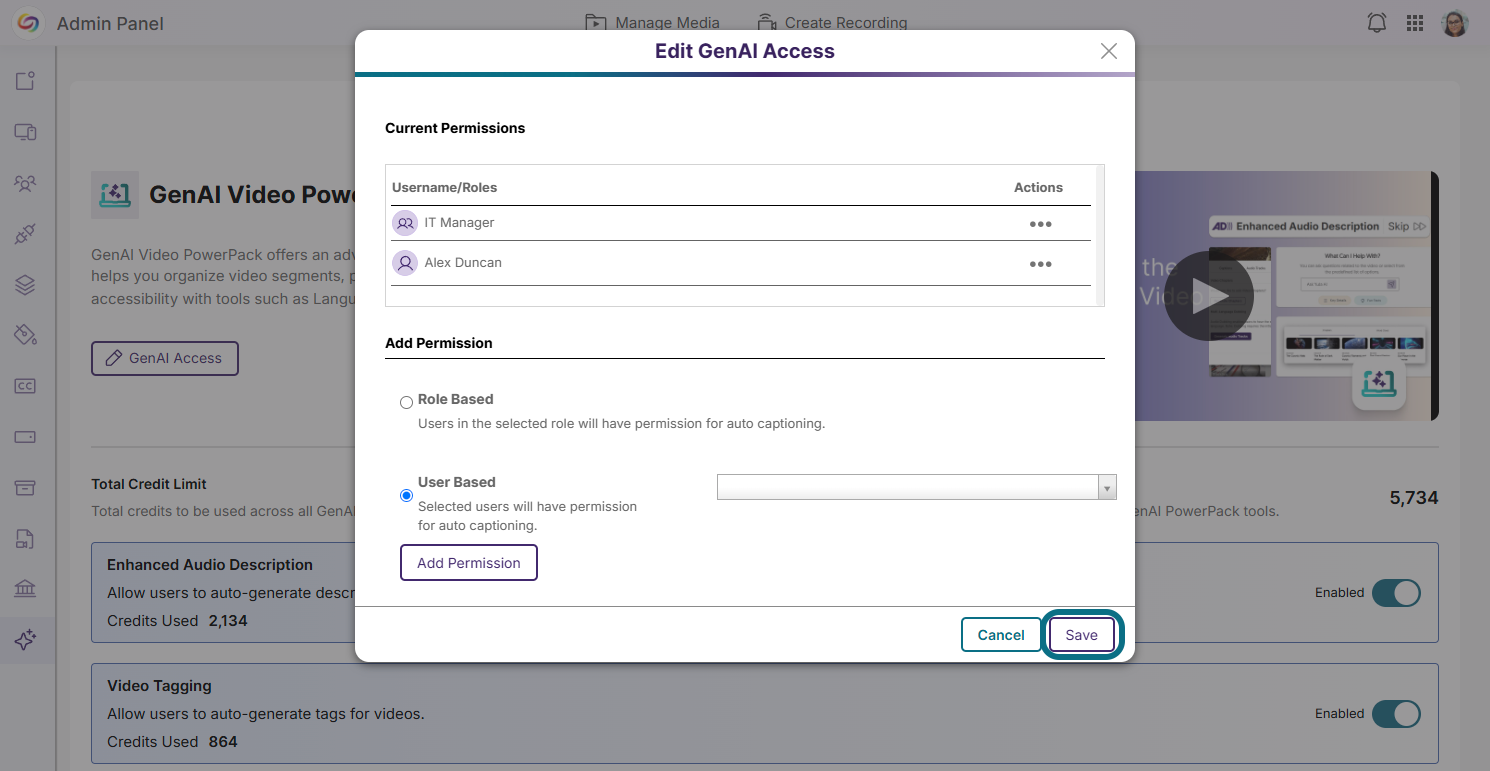Image resolution: width=1490 pixels, height=771 pixels.
Task: Click the IT Manager role group icon
Action: [x=405, y=223]
